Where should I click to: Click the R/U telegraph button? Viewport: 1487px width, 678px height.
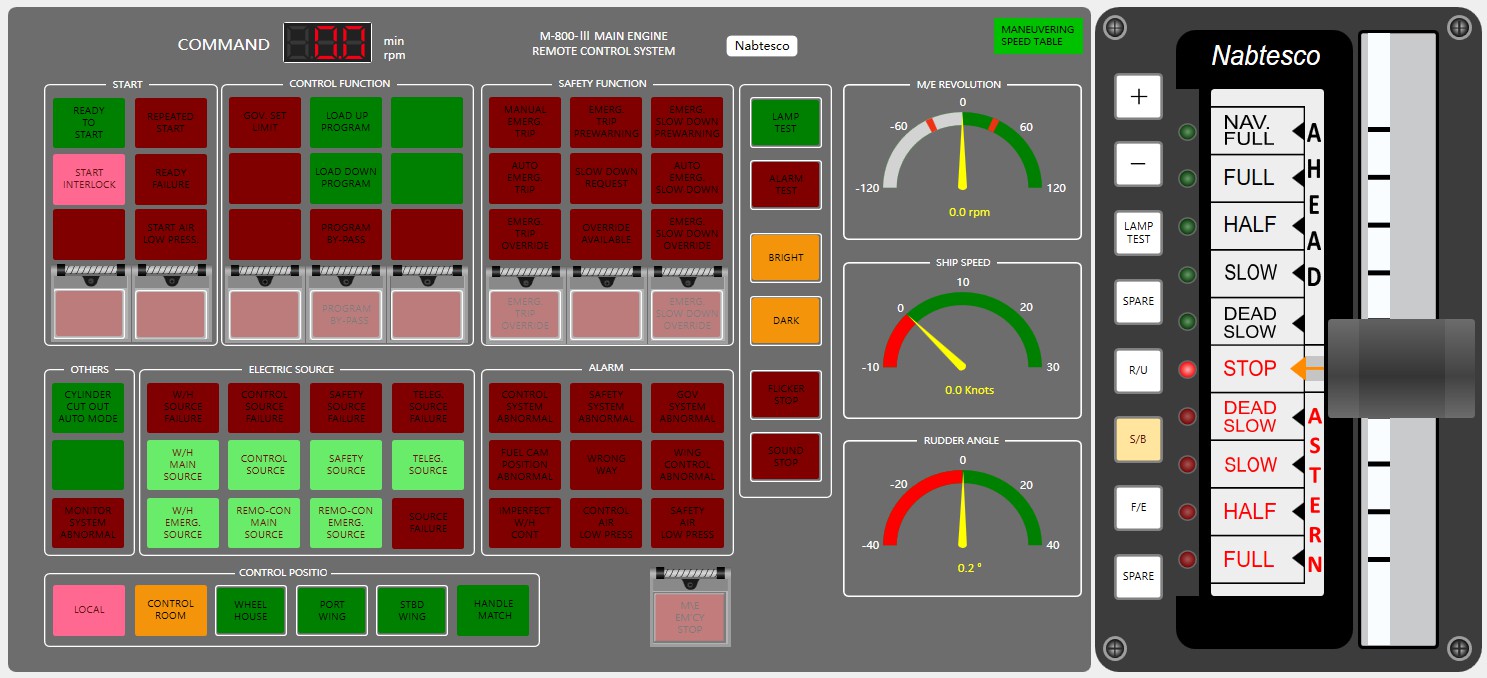[x=1138, y=370]
